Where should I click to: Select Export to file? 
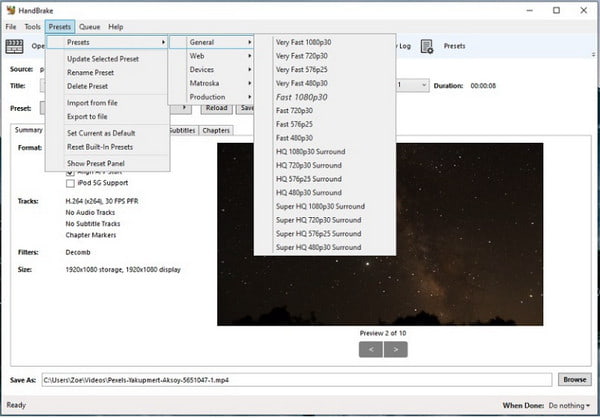tap(107, 117)
